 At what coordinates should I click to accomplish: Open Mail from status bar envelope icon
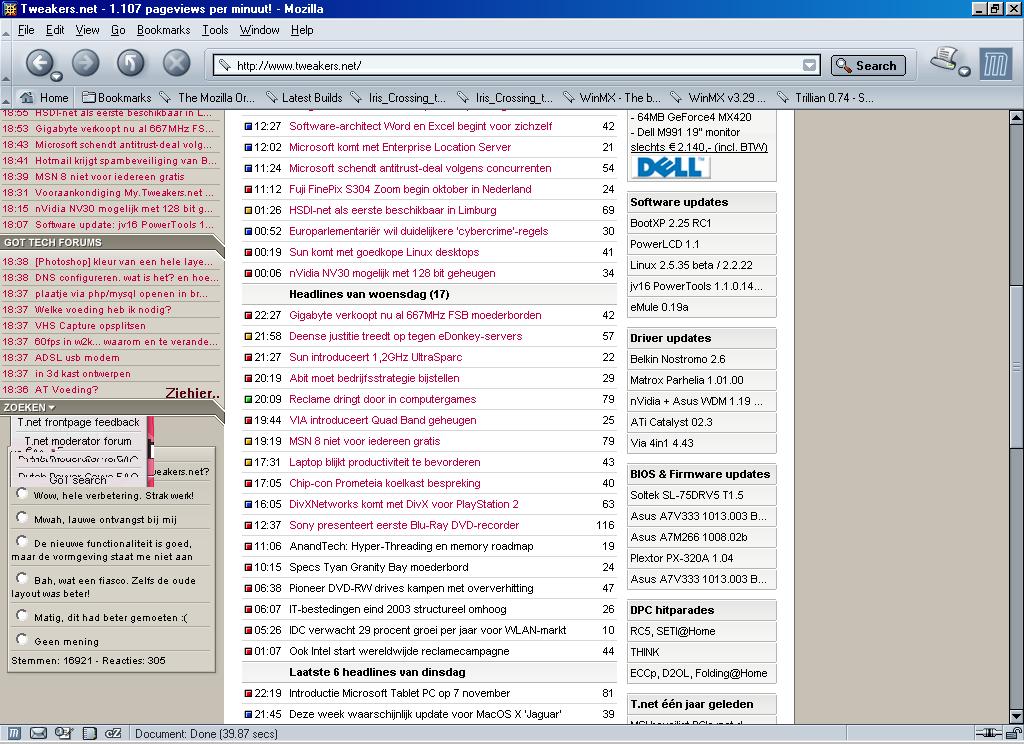coord(39,734)
